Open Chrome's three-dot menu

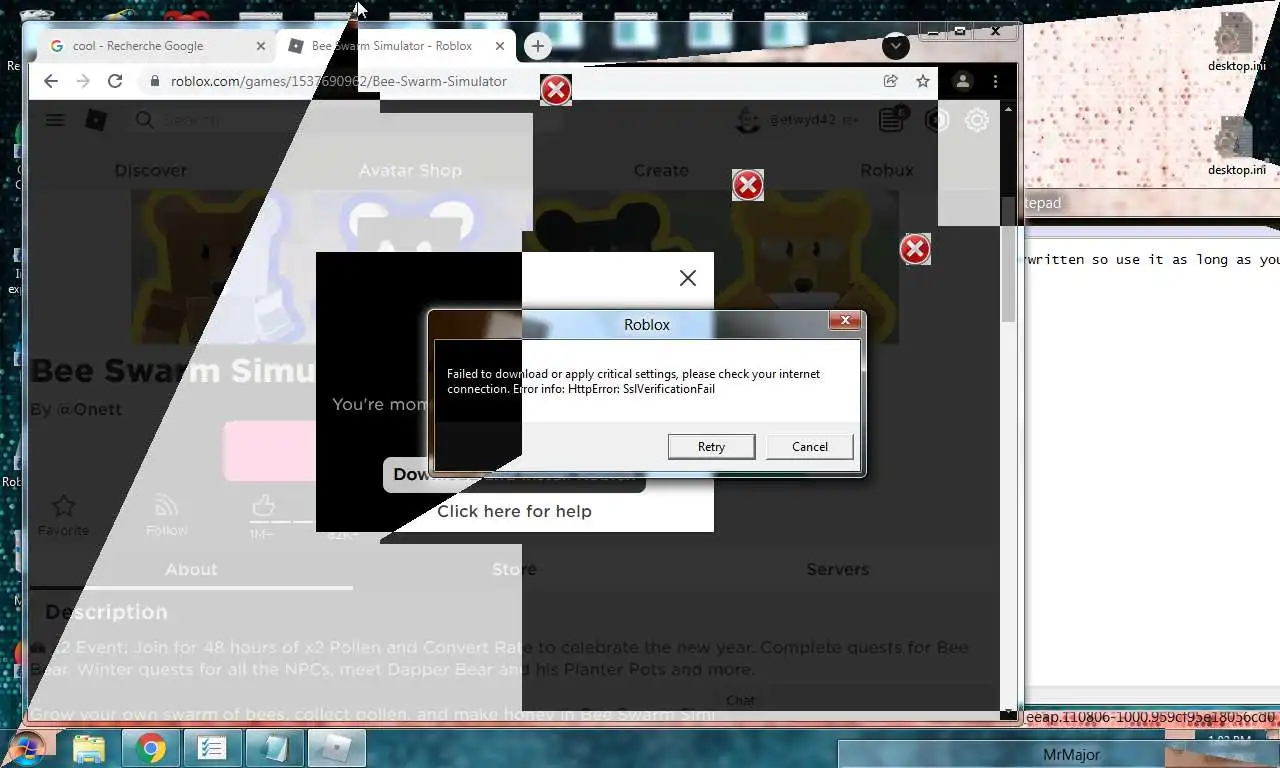click(x=995, y=81)
